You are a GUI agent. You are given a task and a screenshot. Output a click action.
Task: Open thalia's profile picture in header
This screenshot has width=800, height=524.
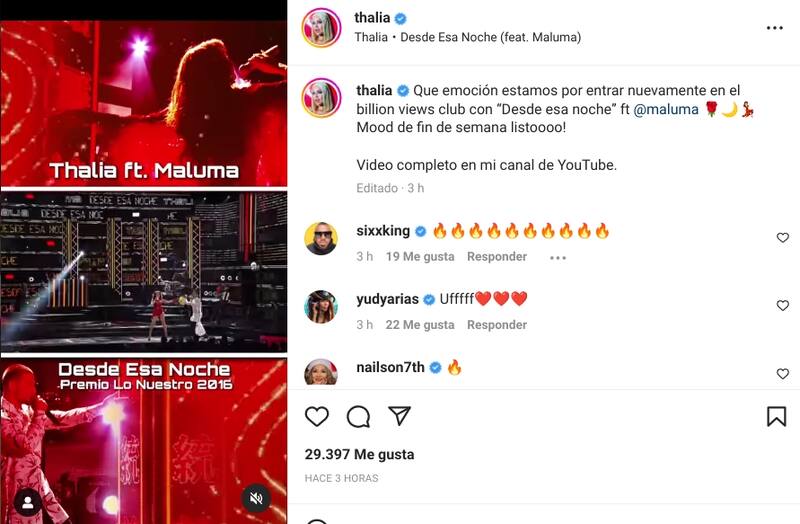pyautogui.click(x=321, y=28)
